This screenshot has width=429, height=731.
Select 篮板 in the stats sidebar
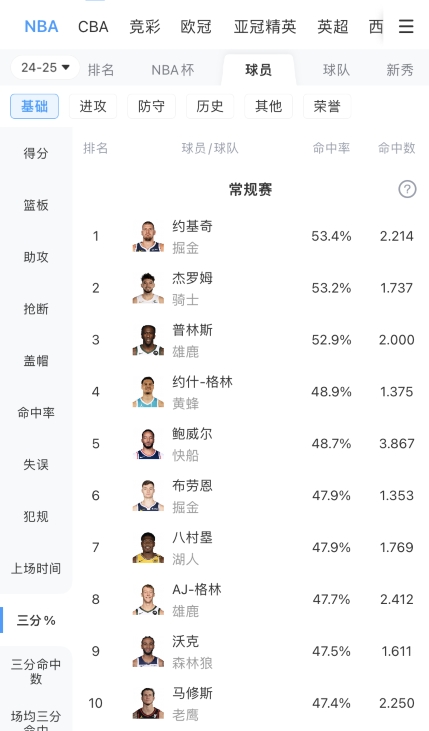[x=36, y=205]
